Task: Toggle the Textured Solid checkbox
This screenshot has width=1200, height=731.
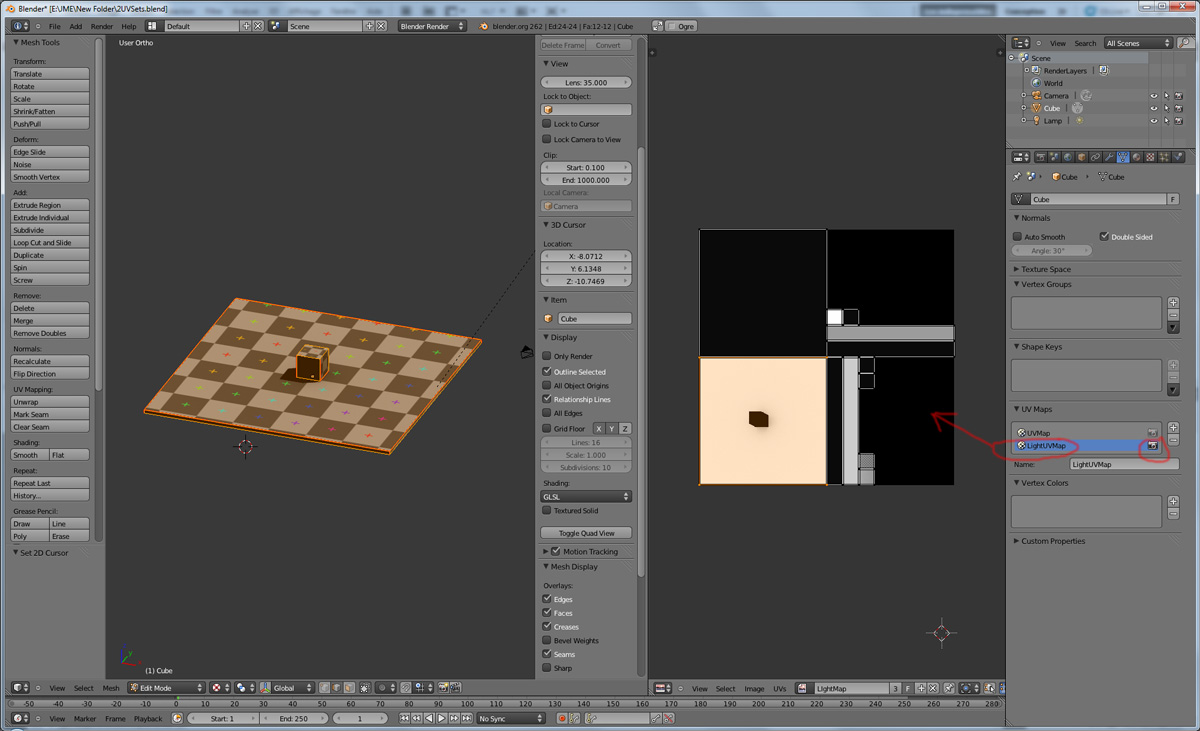Action: 547,511
